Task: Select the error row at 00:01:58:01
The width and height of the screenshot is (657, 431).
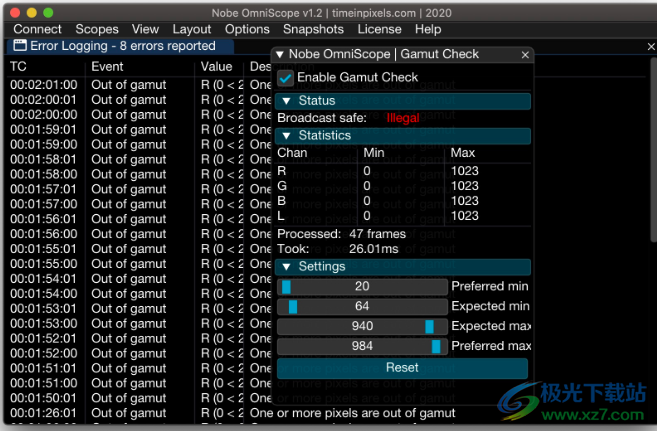Action: pyautogui.click(x=140, y=160)
